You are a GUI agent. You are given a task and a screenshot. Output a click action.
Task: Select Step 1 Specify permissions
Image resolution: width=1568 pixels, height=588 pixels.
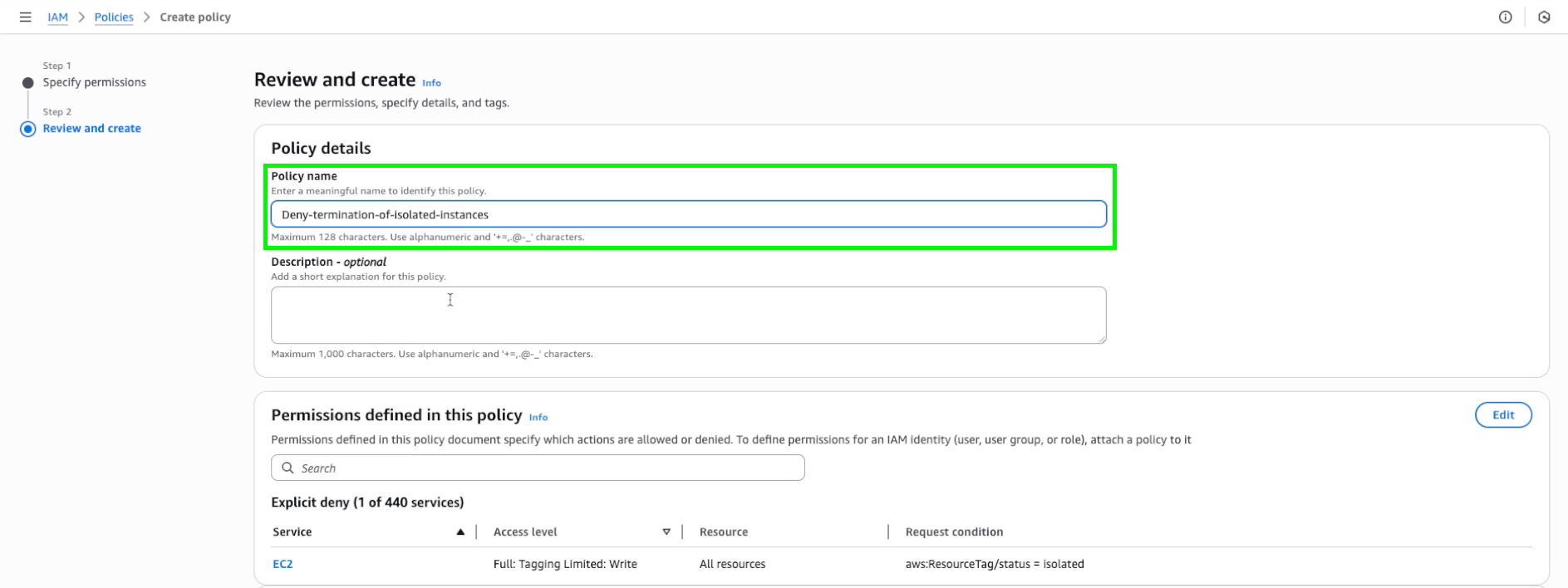pyautogui.click(x=94, y=82)
